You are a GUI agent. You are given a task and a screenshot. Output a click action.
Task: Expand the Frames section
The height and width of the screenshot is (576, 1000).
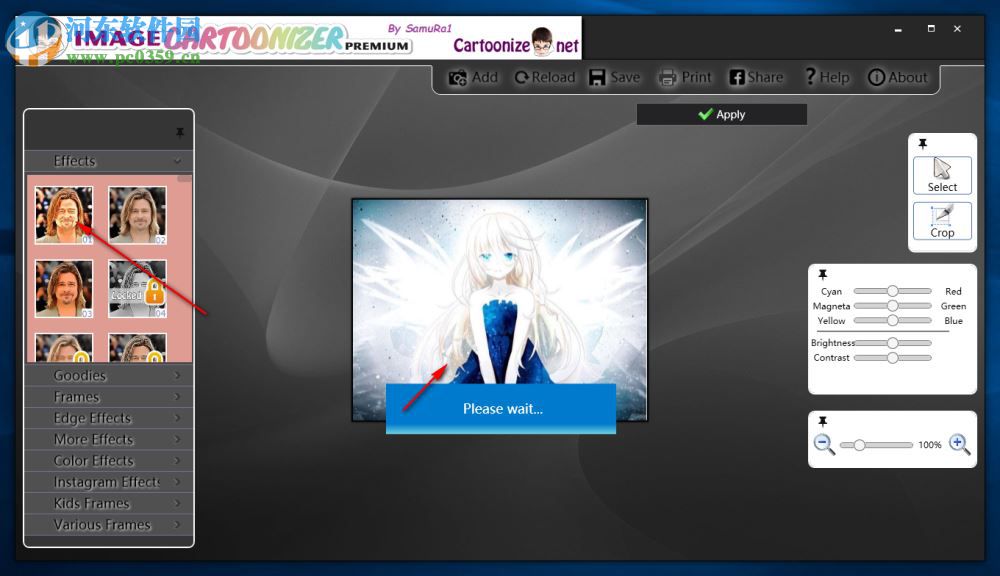point(108,397)
